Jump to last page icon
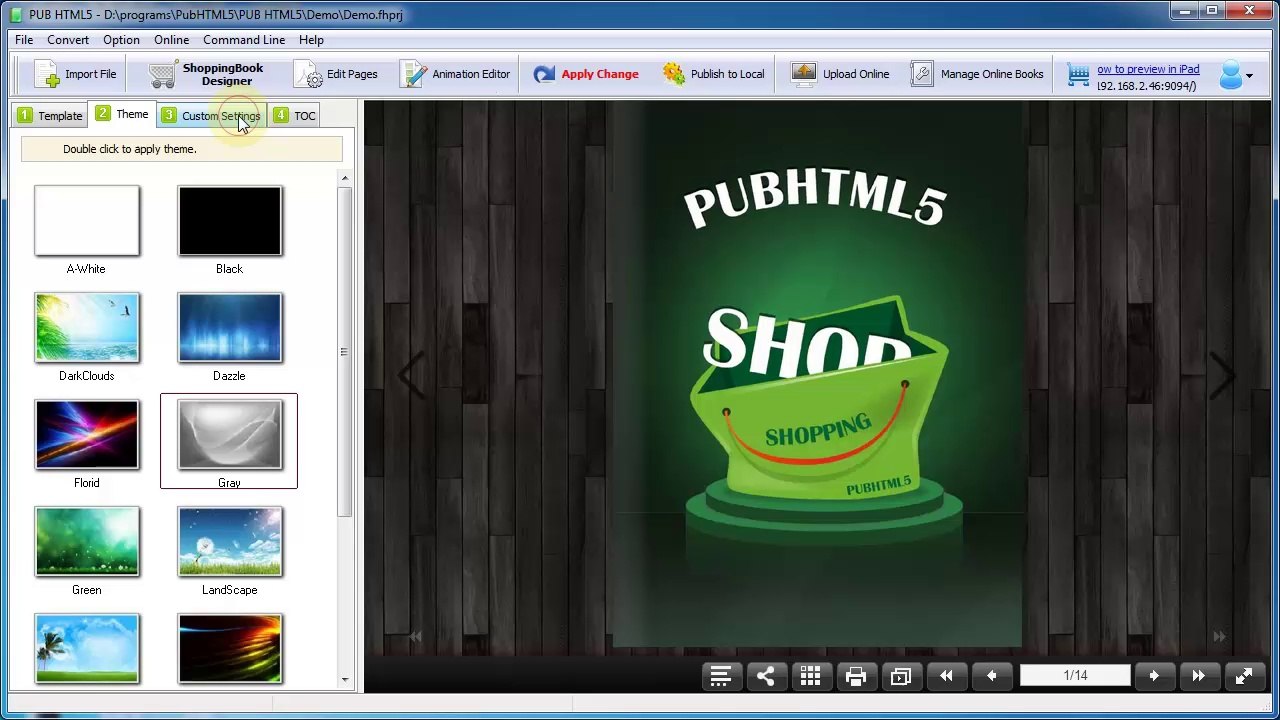 point(1198,676)
